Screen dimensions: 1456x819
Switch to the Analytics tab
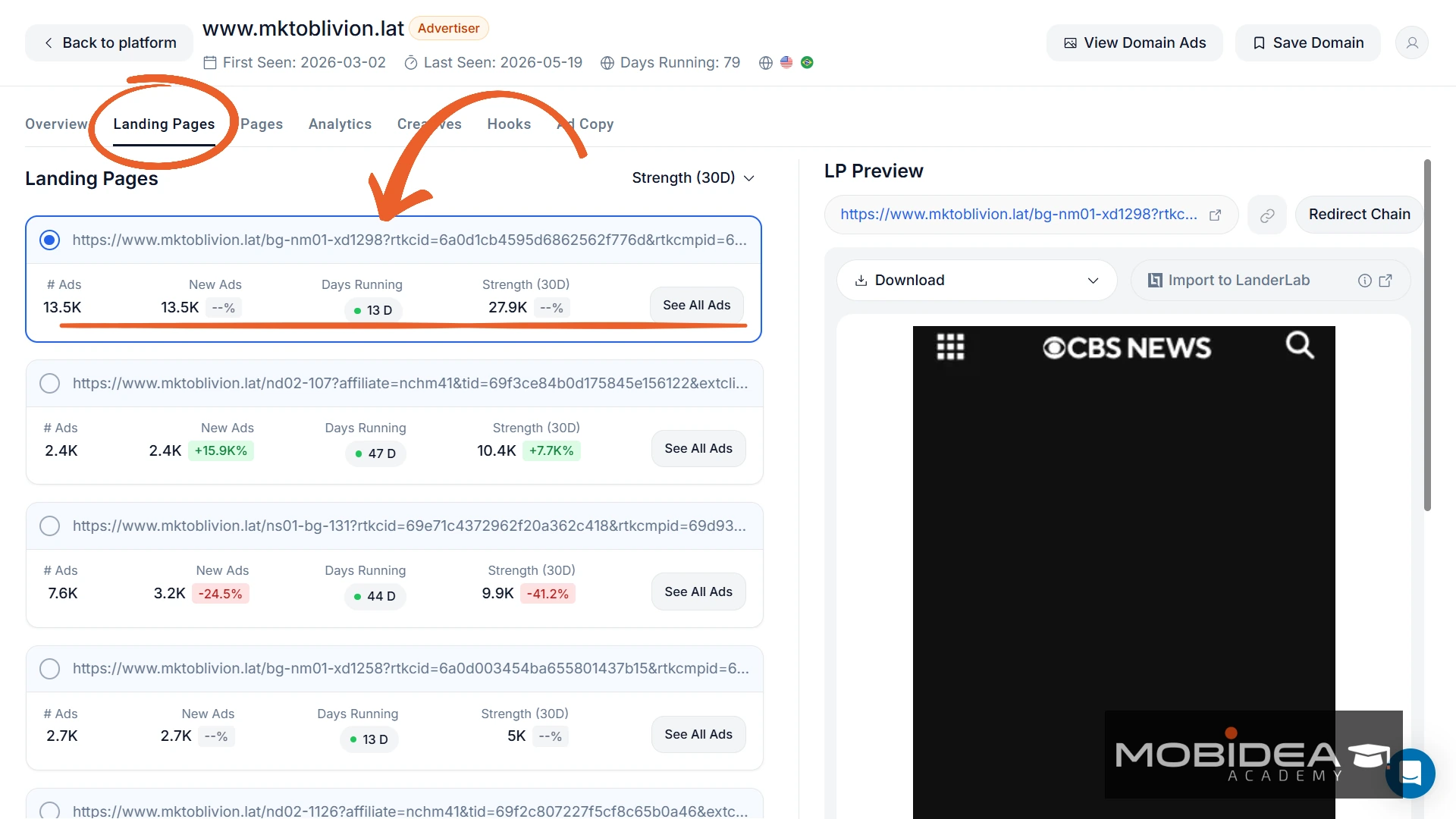[x=340, y=124]
